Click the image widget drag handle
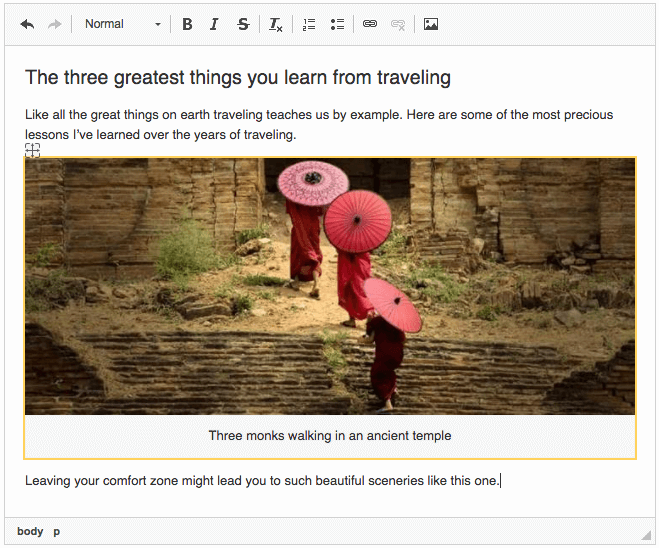The image size is (659, 548). [x=33, y=150]
